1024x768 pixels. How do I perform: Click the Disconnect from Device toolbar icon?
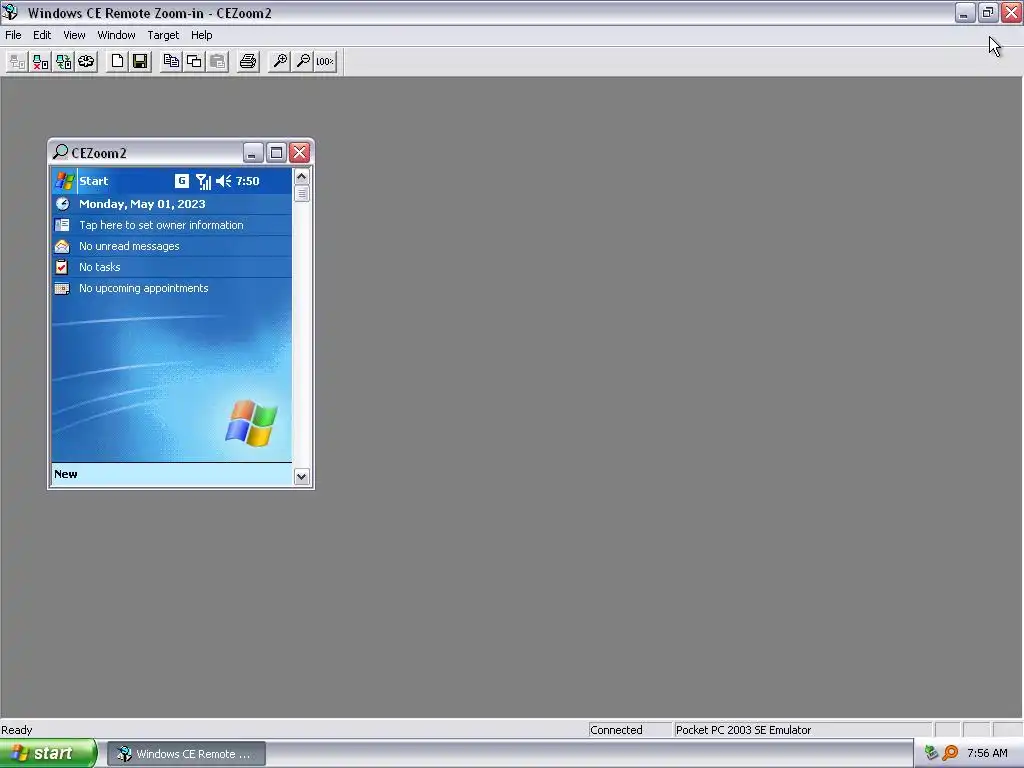[x=40, y=61]
